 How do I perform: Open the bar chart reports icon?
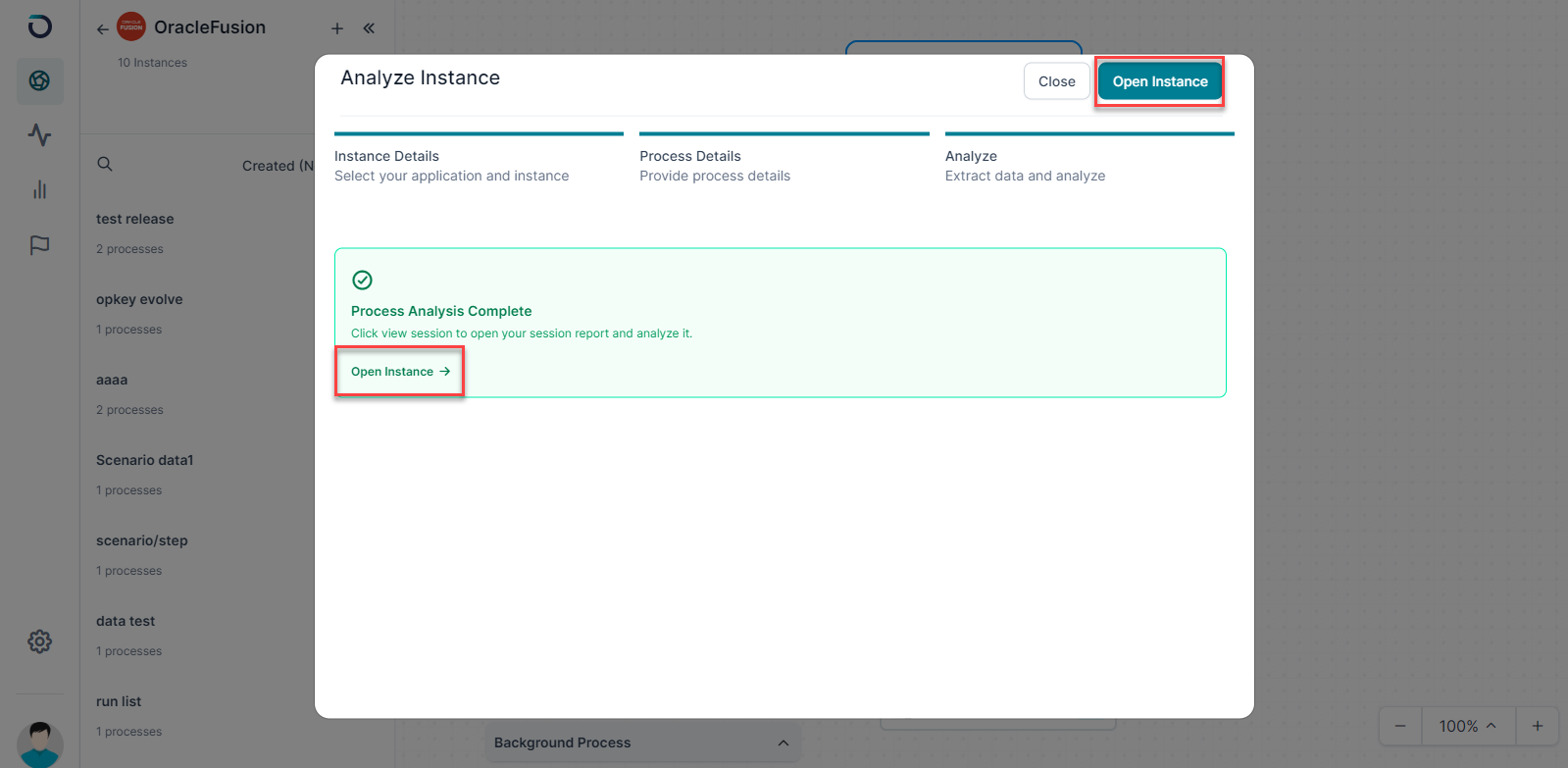39,189
